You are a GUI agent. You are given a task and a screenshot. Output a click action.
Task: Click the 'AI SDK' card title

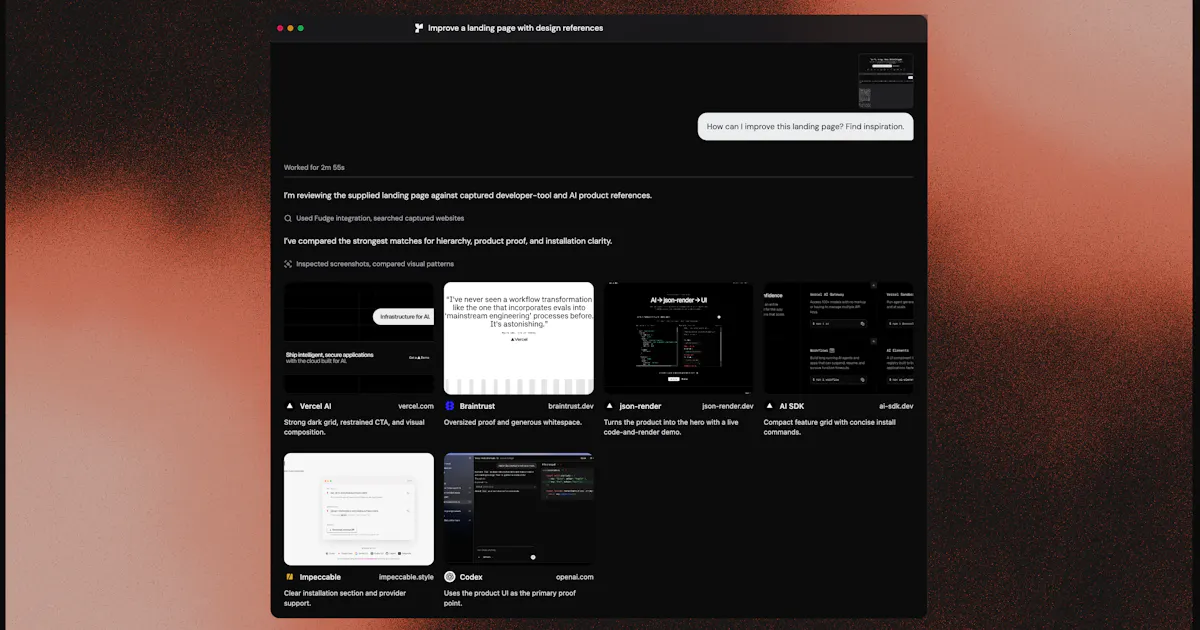click(792, 406)
